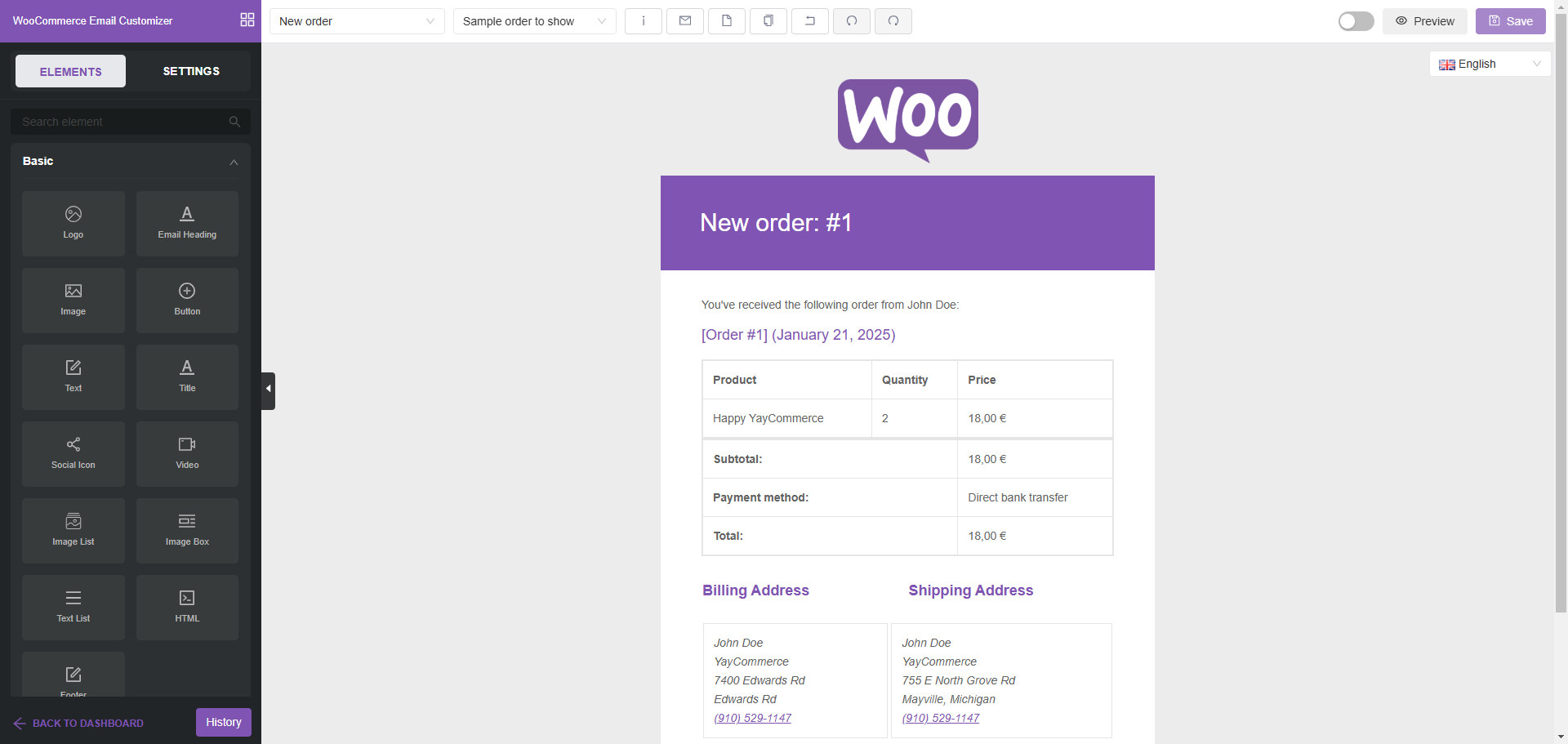Viewport: 1568px width, 744px height.
Task: Toggle the switch next to Preview
Action: pos(1356,21)
